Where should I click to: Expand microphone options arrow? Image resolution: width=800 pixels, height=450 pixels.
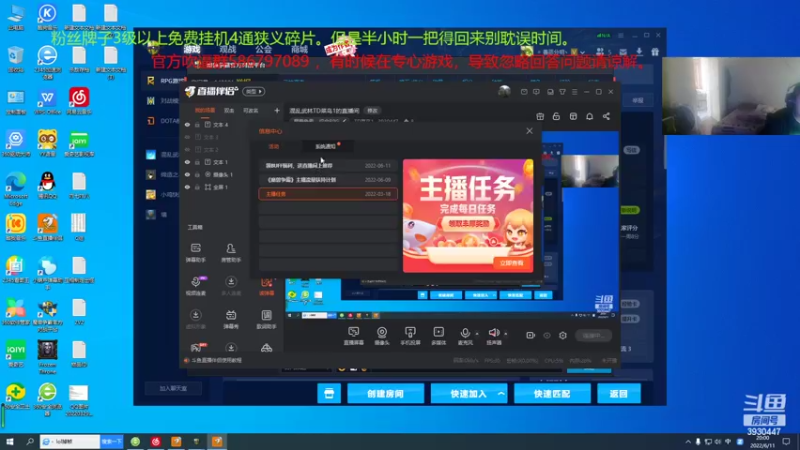tap(477, 333)
